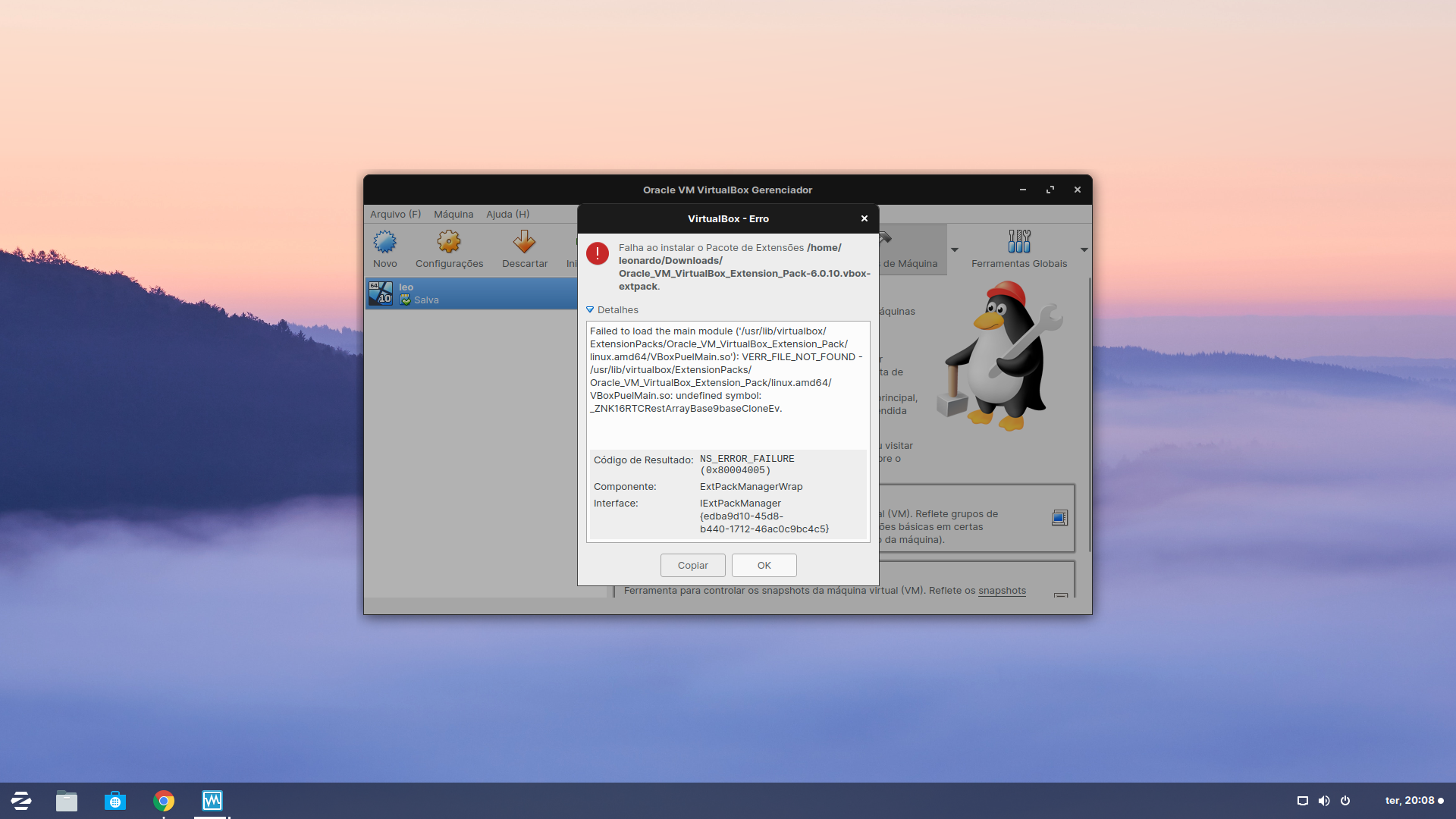Open the clock showing ter, 20:08
Screen dimensions: 1456x819
point(1410,801)
